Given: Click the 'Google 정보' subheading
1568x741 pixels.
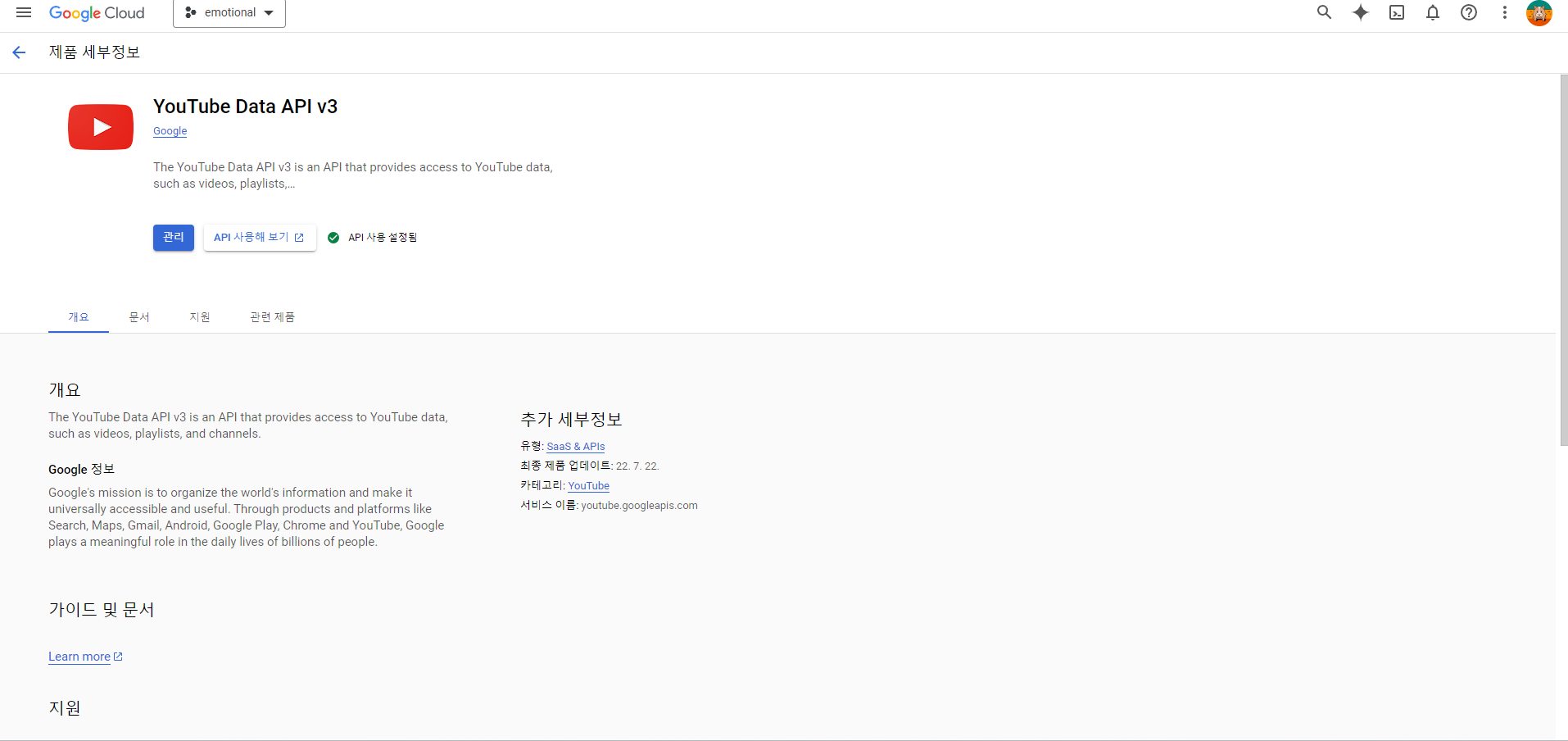Looking at the screenshot, I should pyautogui.click(x=81, y=470).
